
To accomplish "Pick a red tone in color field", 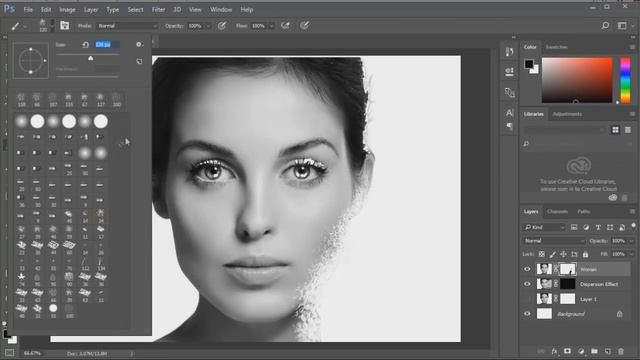I will pos(577,80).
